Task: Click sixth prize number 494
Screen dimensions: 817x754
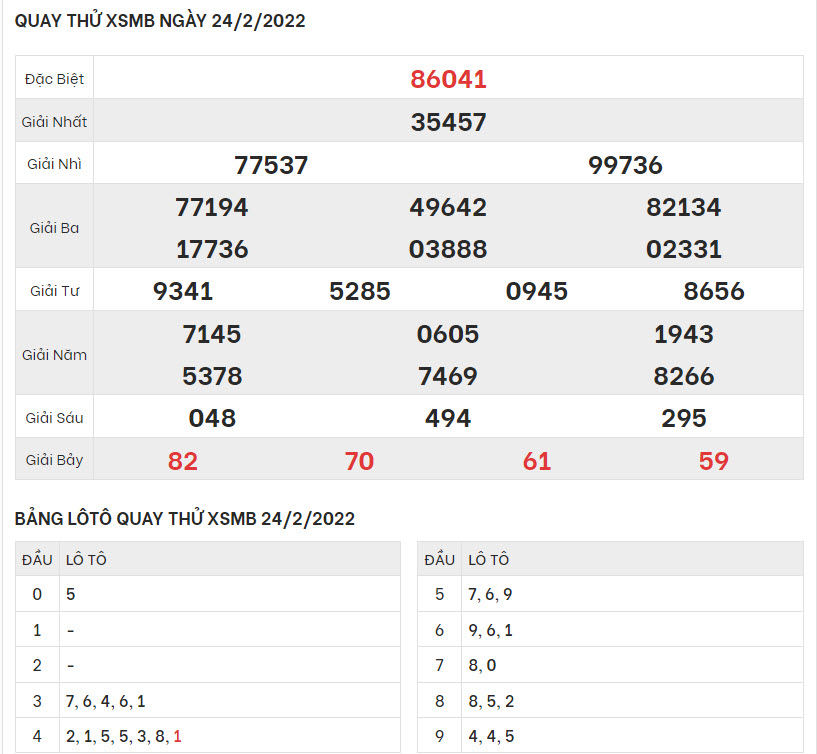Action: tap(448, 418)
